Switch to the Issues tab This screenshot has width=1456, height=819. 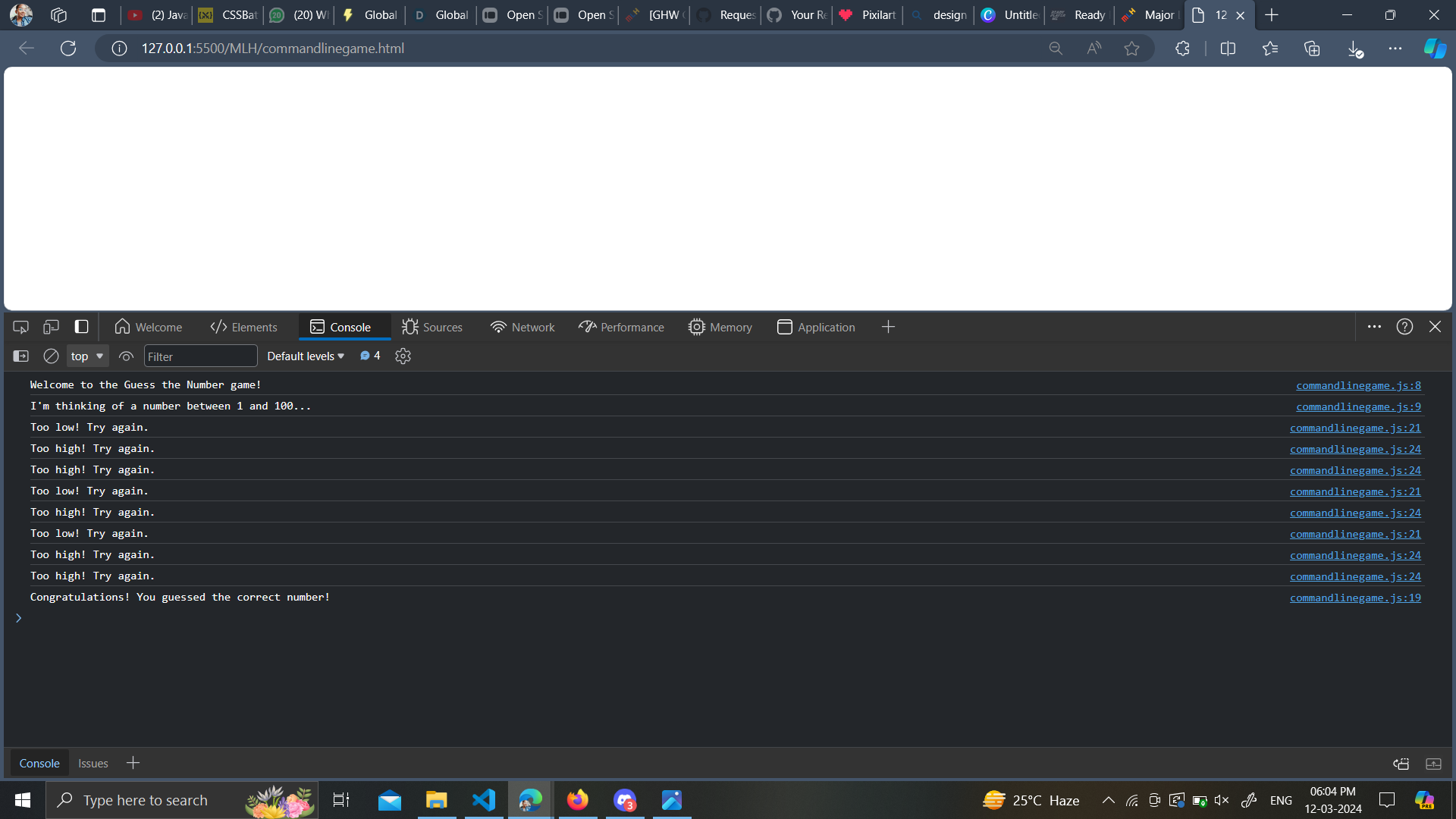coord(93,763)
